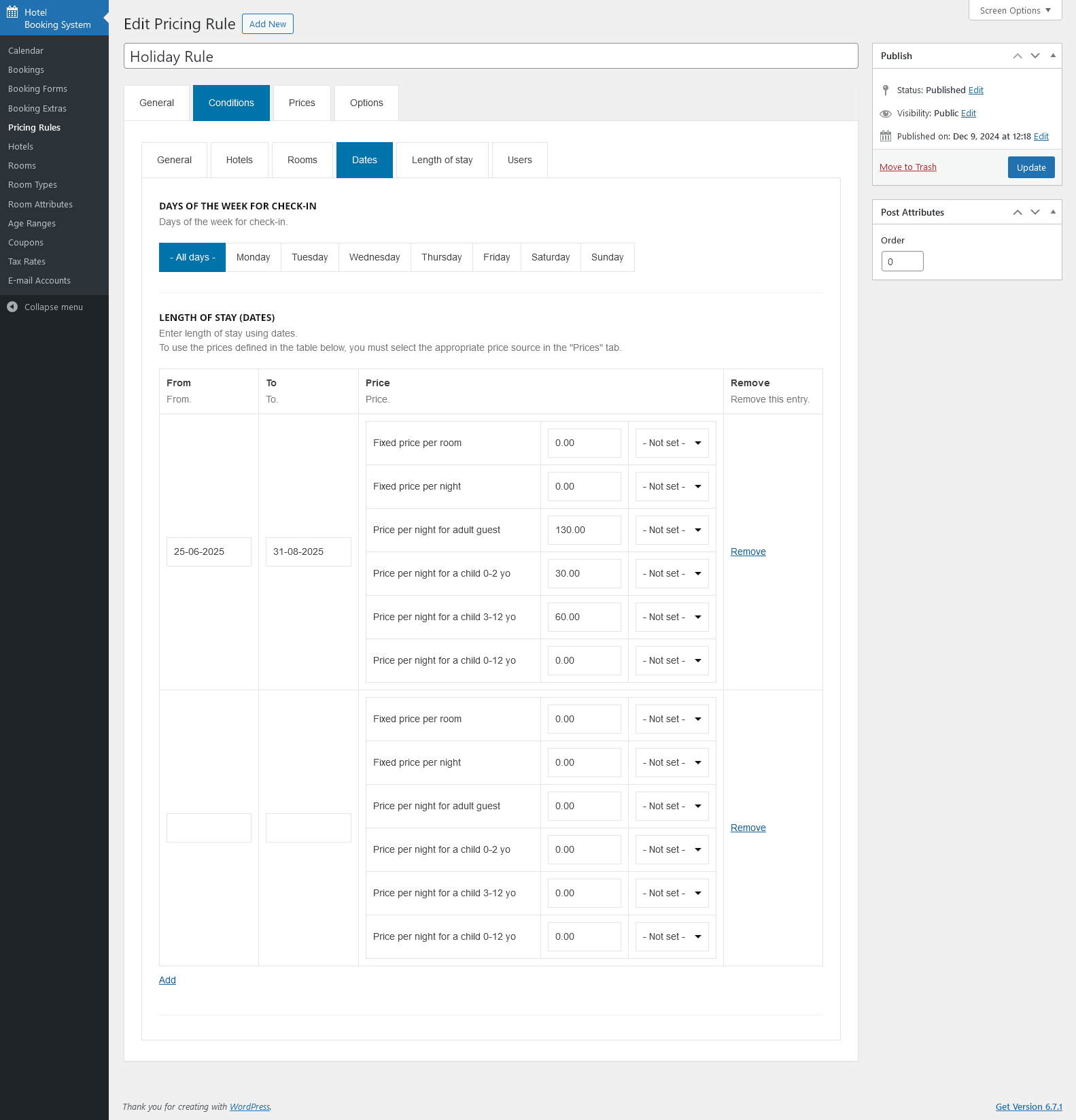Open dropdown beside adult guest price 130.00

click(x=672, y=530)
